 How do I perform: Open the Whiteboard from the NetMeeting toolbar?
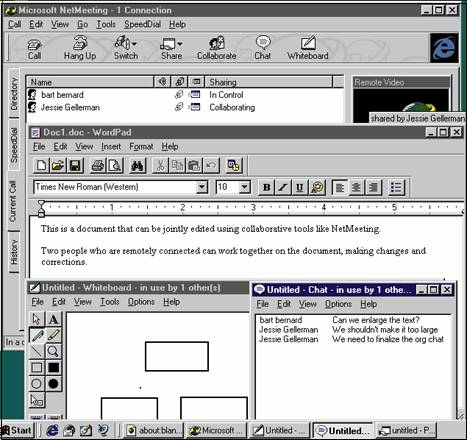click(308, 48)
